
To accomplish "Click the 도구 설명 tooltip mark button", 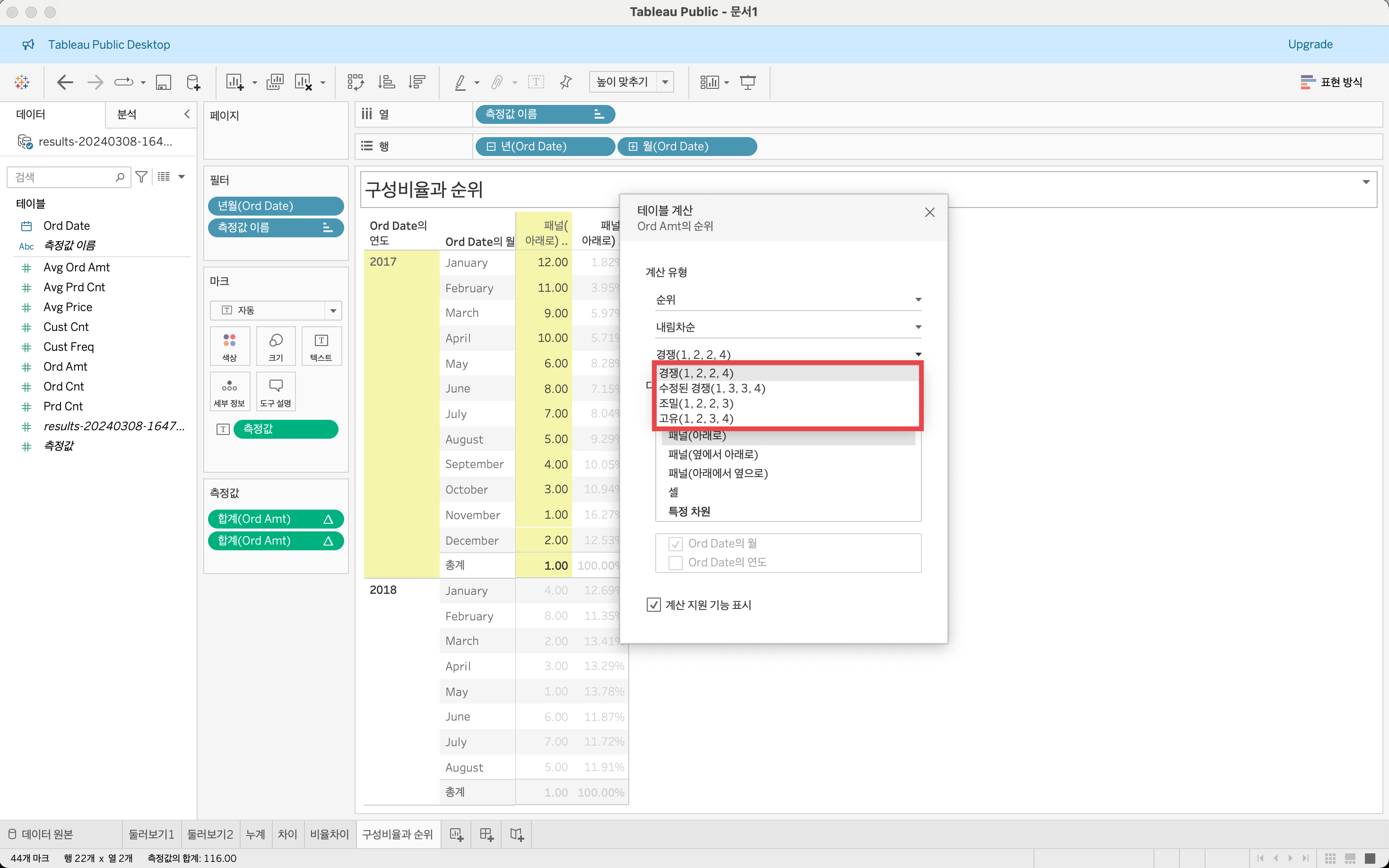I will (x=276, y=392).
